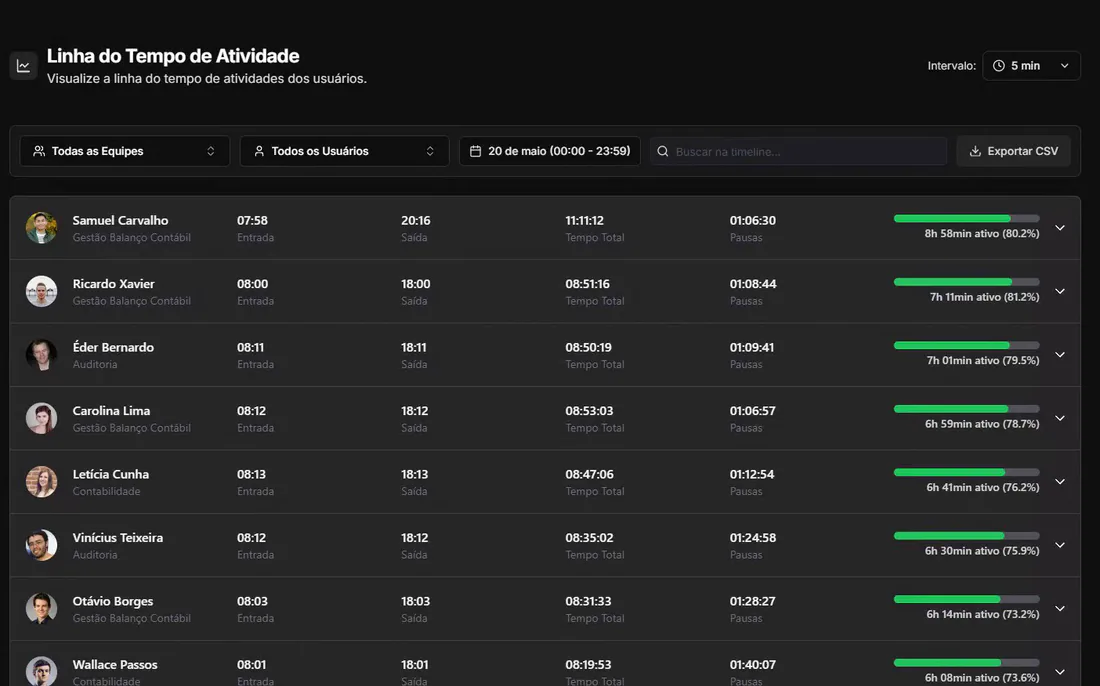
Task: Open the Todos os Usuários filter
Action: click(x=344, y=151)
